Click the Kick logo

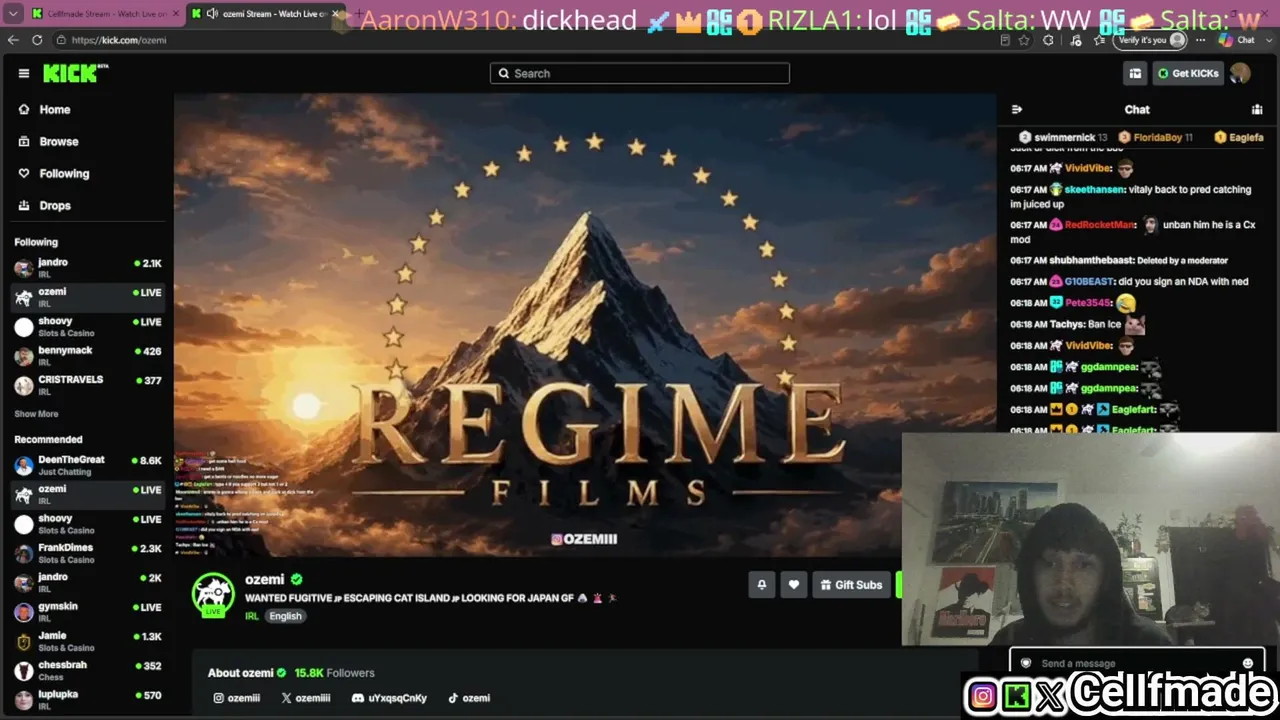coord(75,73)
